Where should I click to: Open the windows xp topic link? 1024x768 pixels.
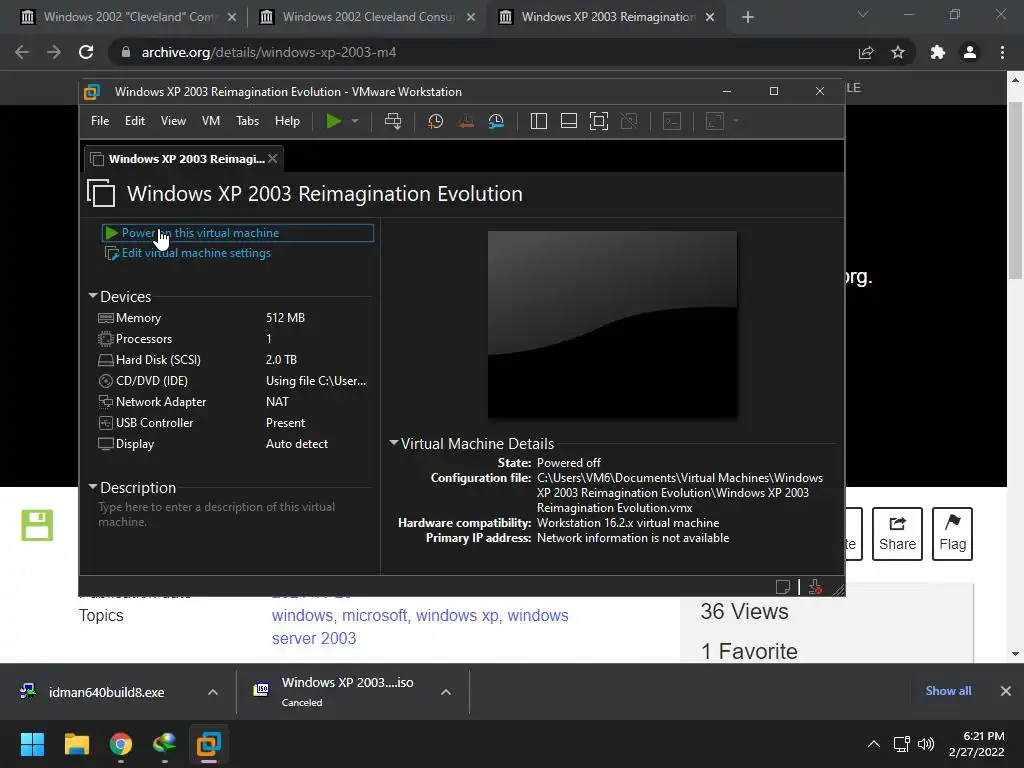[x=457, y=616]
